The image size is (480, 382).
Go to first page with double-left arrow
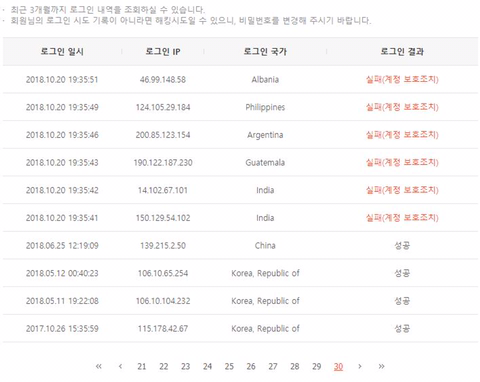pos(99,366)
